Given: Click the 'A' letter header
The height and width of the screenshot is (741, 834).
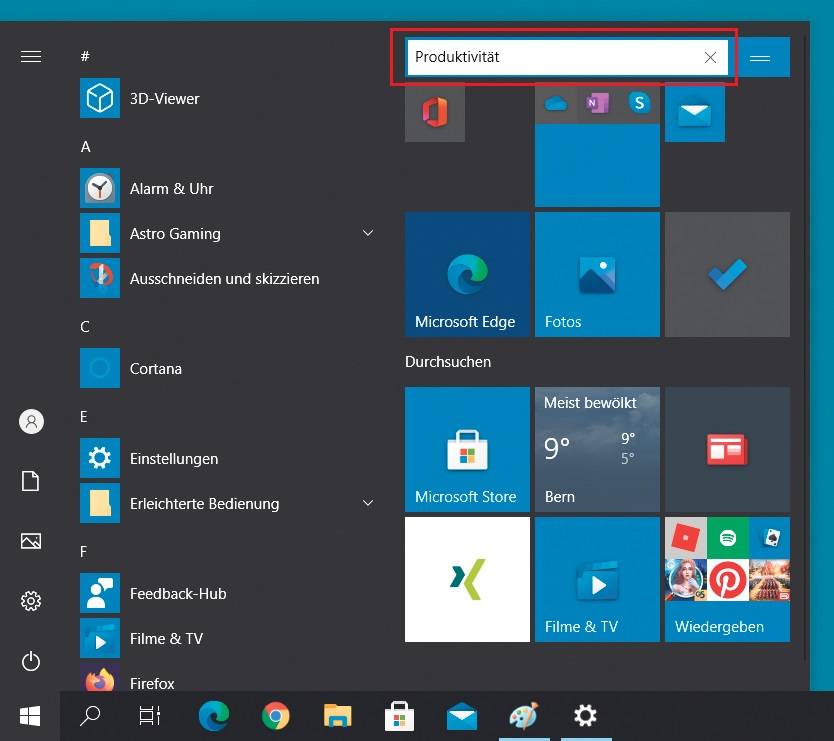Looking at the screenshot, I should pyautogui.click(x=86, y=147).
